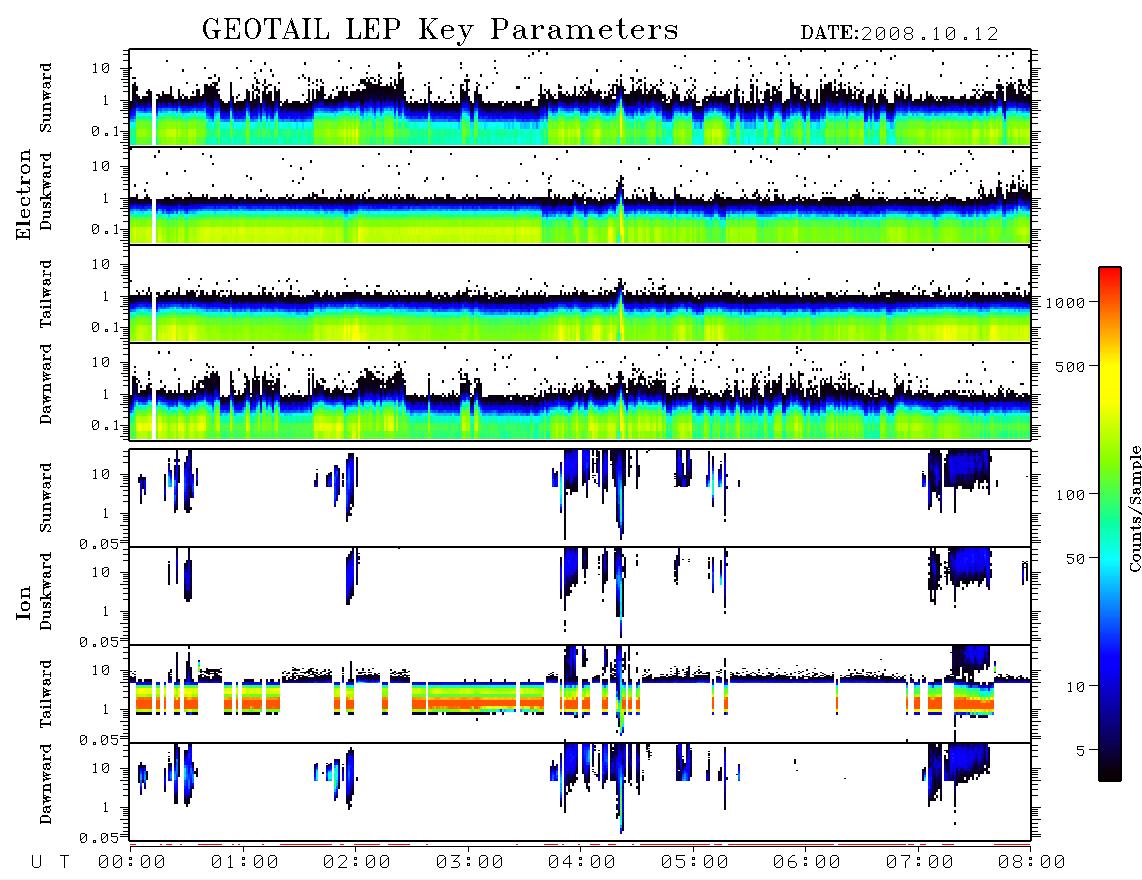The image size is (1142, 880).
Task: Click the Ion group axis label
Action: (24, 603)
